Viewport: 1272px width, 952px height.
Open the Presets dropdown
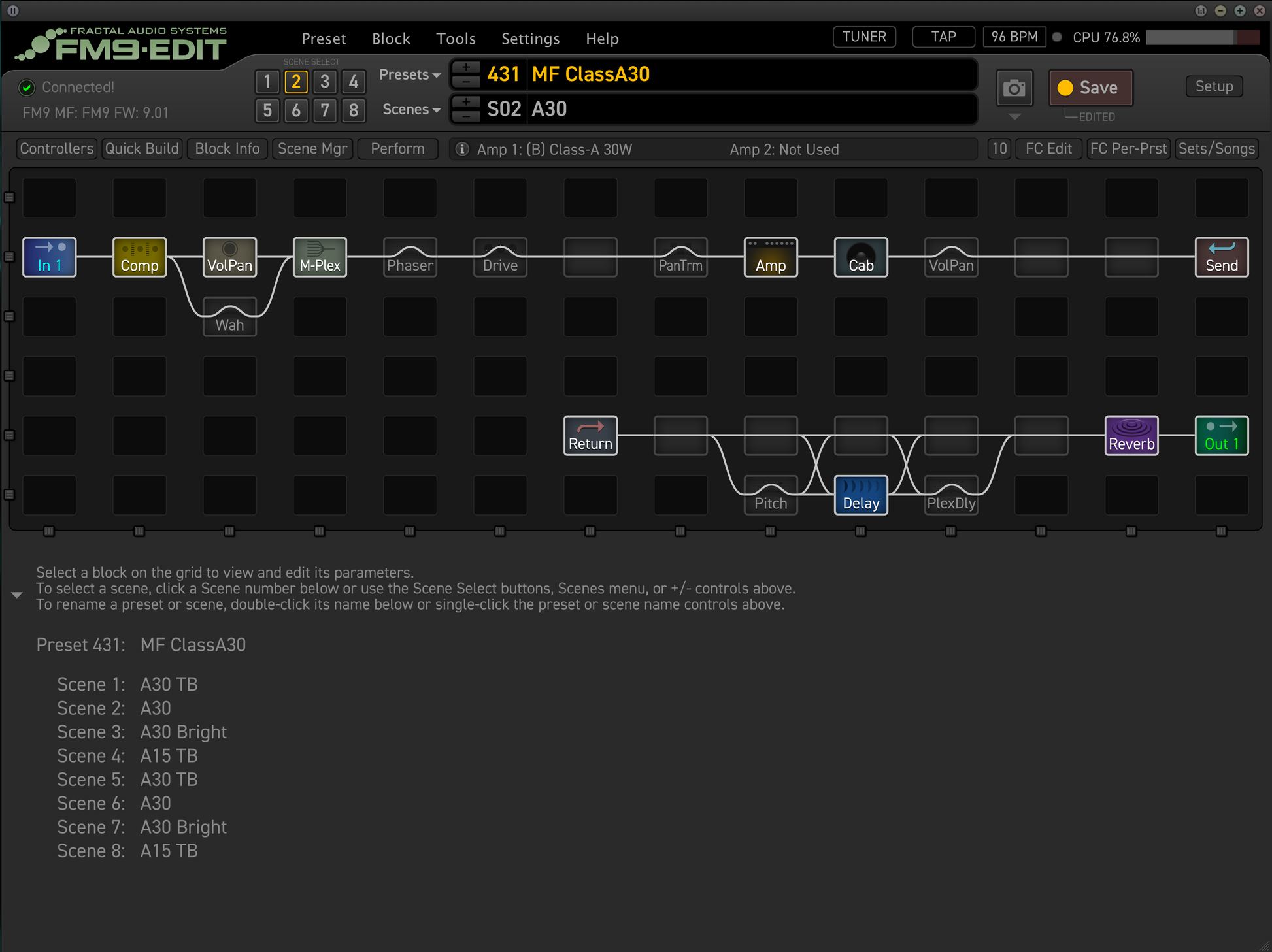(x=410, y=74)
